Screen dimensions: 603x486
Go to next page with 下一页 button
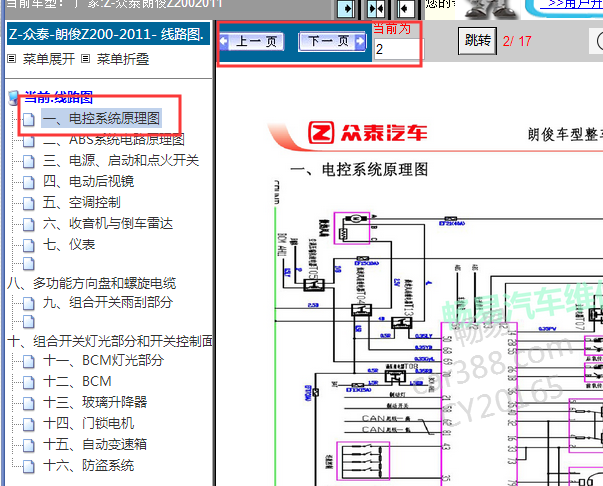(x=331, y=41)
